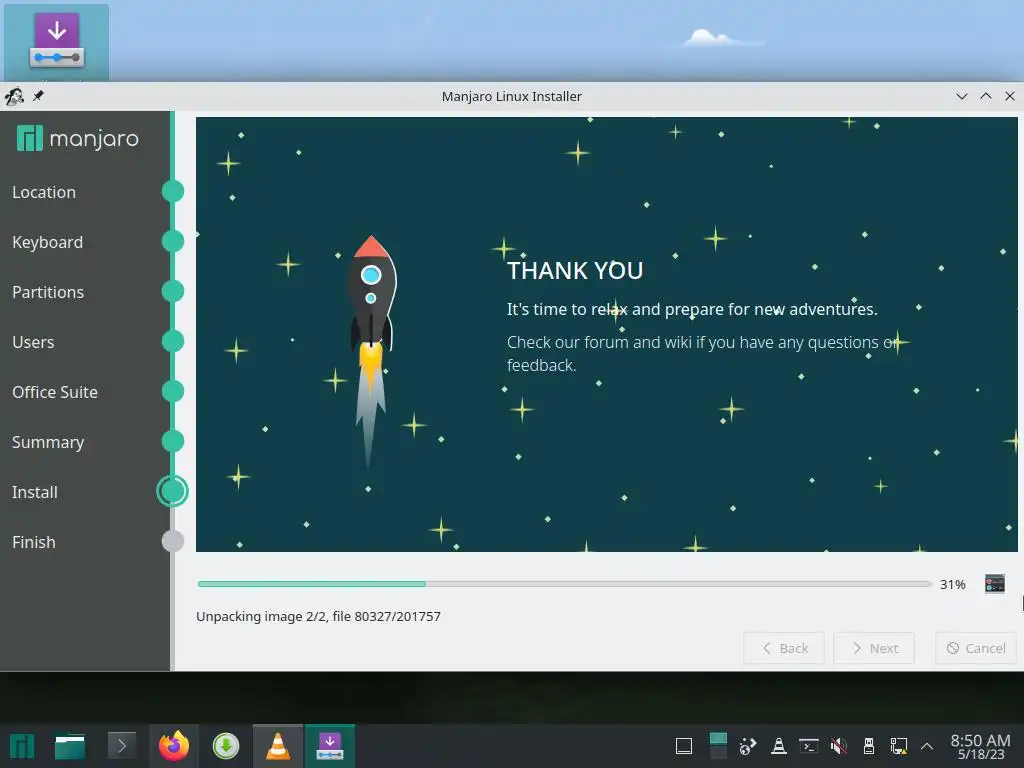Select the Summary step in sidebar
Viewport: 1024px width, 768px height.
click(x=48, y=442)
